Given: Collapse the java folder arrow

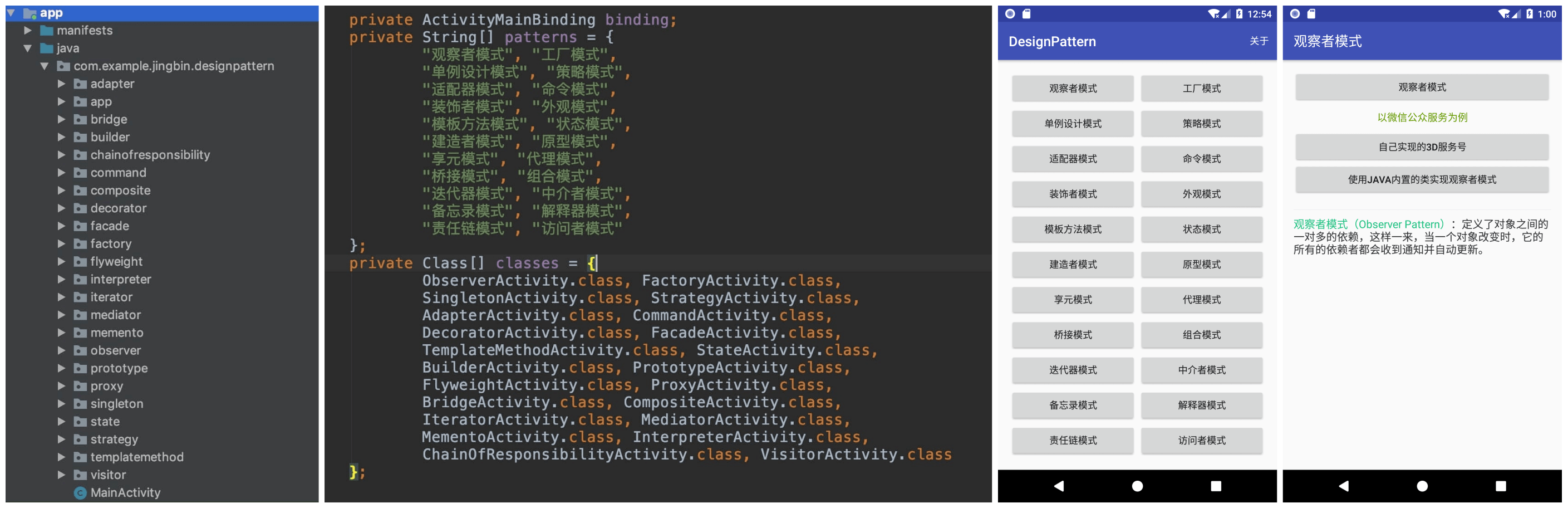Looking at the screenshot, I should (x=27, y=48).
